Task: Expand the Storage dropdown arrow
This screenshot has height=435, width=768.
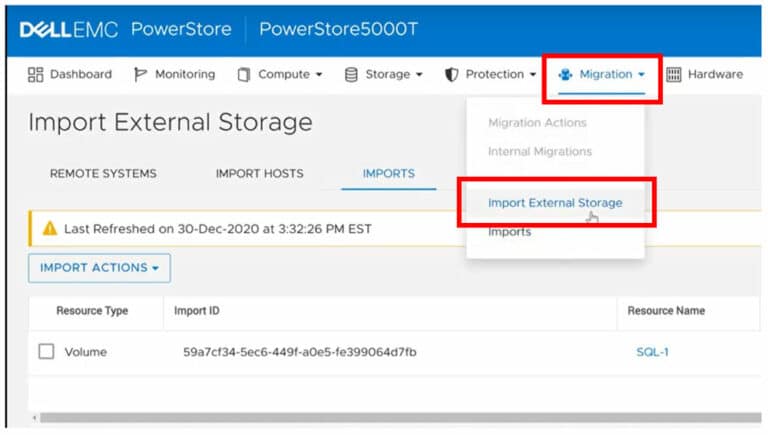Action: coord(419,75)
